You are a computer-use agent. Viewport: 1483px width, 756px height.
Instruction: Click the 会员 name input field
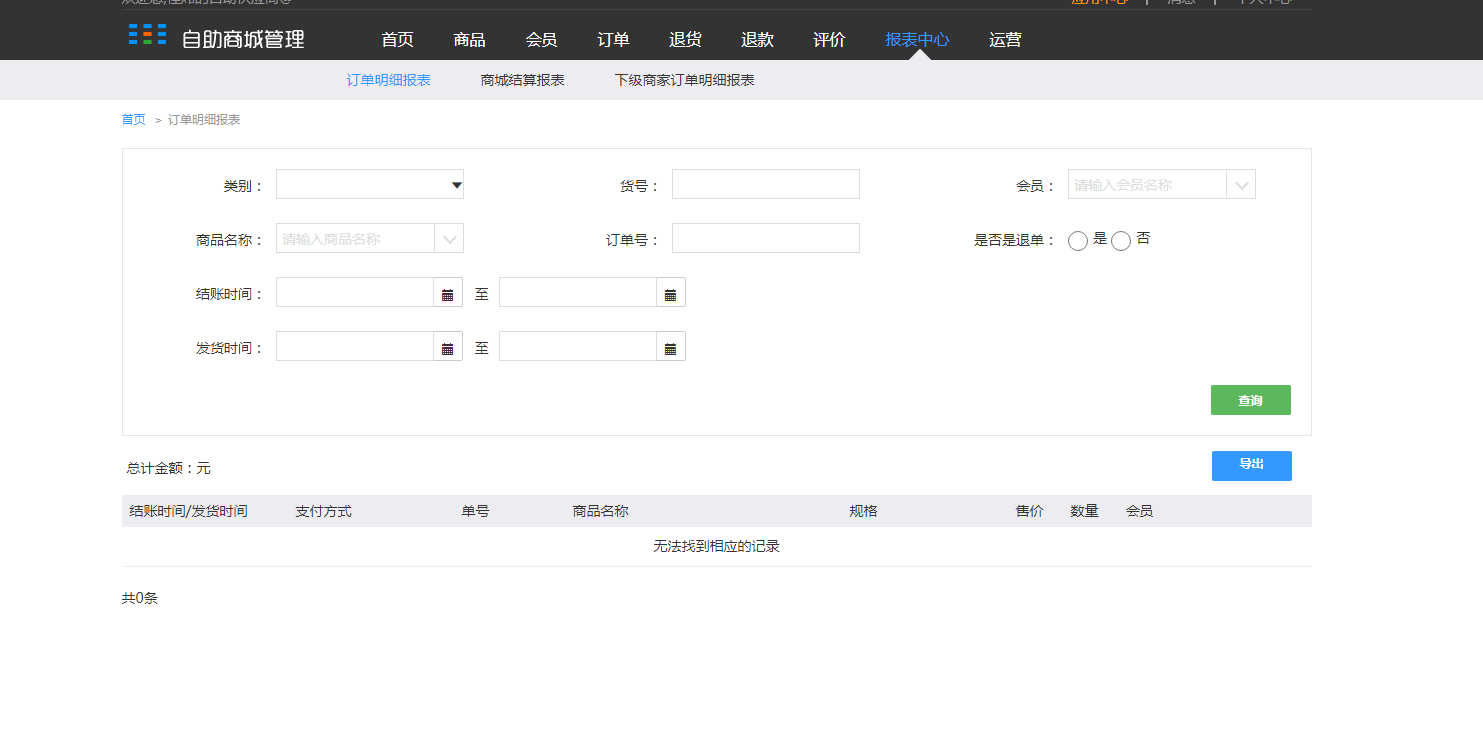click(x=1147, y=185)
